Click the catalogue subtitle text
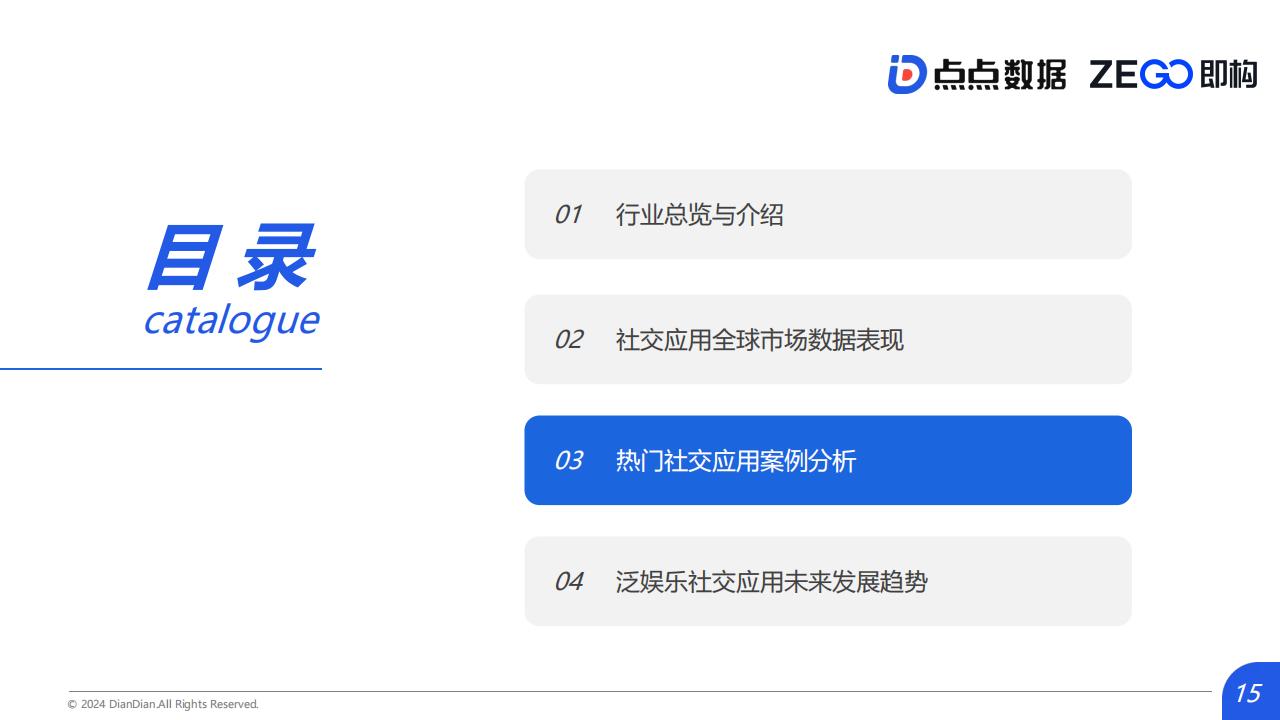The width and height of the screenshot is (1280, 720). click(x=231, y=321)
